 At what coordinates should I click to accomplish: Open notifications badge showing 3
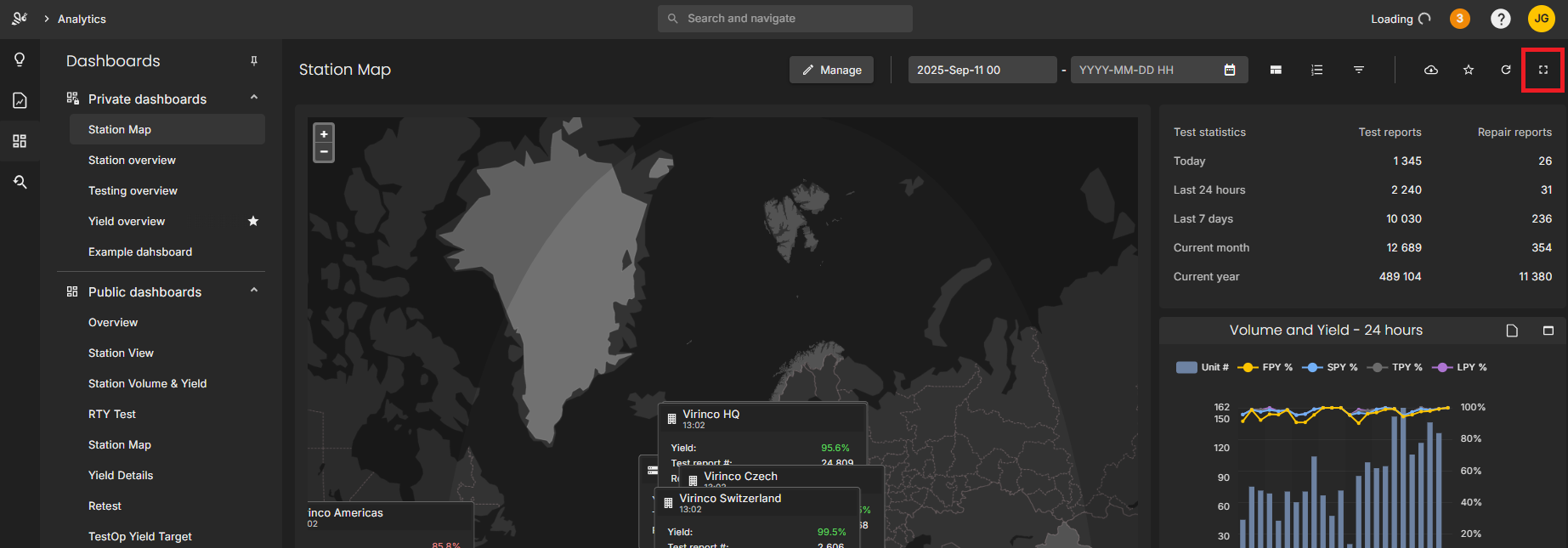pos(1460,19)
